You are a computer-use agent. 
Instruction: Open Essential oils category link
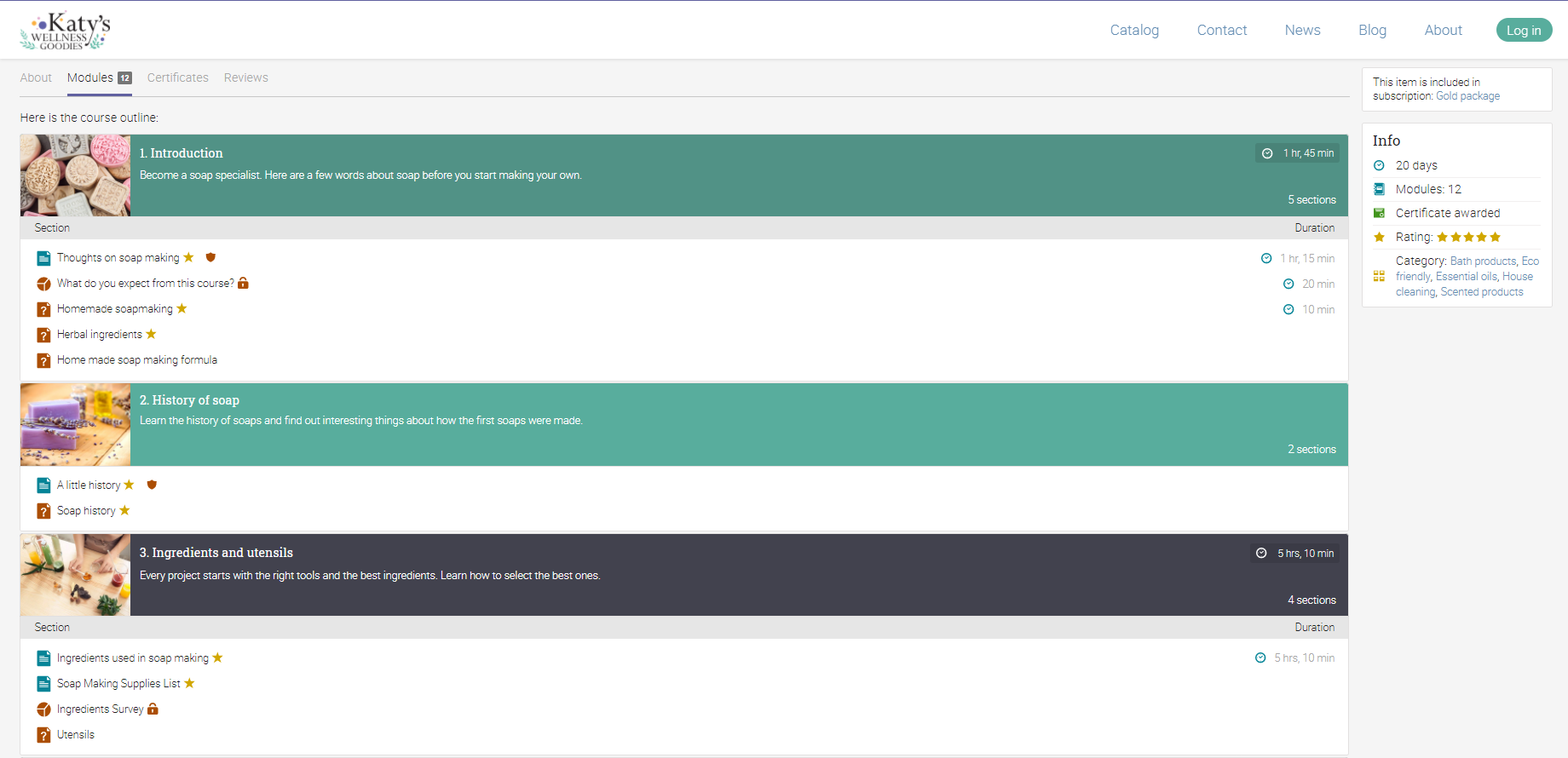pos(1466,277)
